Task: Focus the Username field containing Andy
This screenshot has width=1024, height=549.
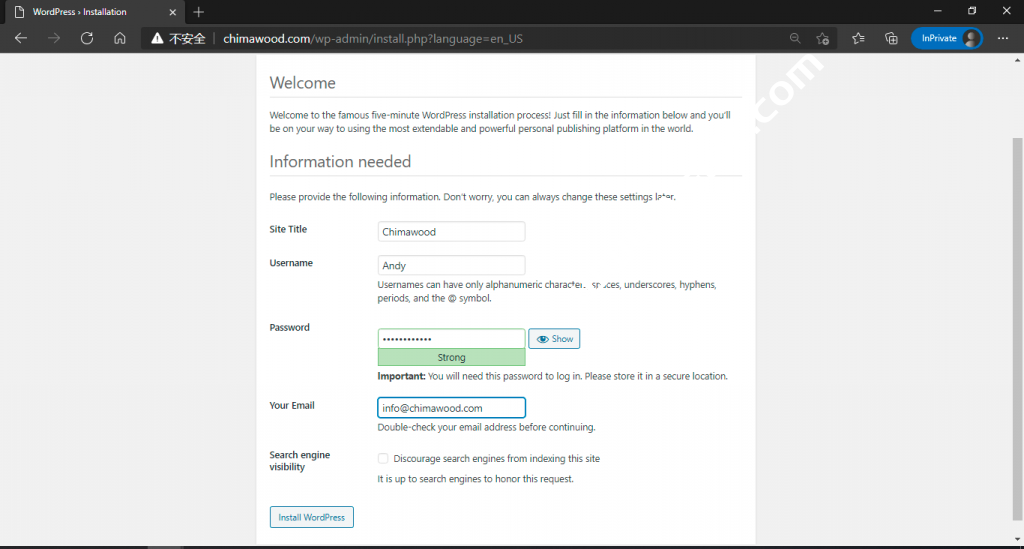Action: (451, 265)
